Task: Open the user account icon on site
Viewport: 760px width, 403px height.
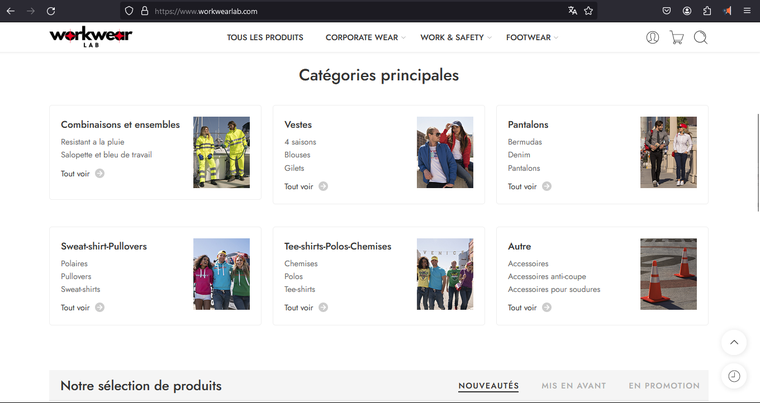Action: (x=652, y=37)
